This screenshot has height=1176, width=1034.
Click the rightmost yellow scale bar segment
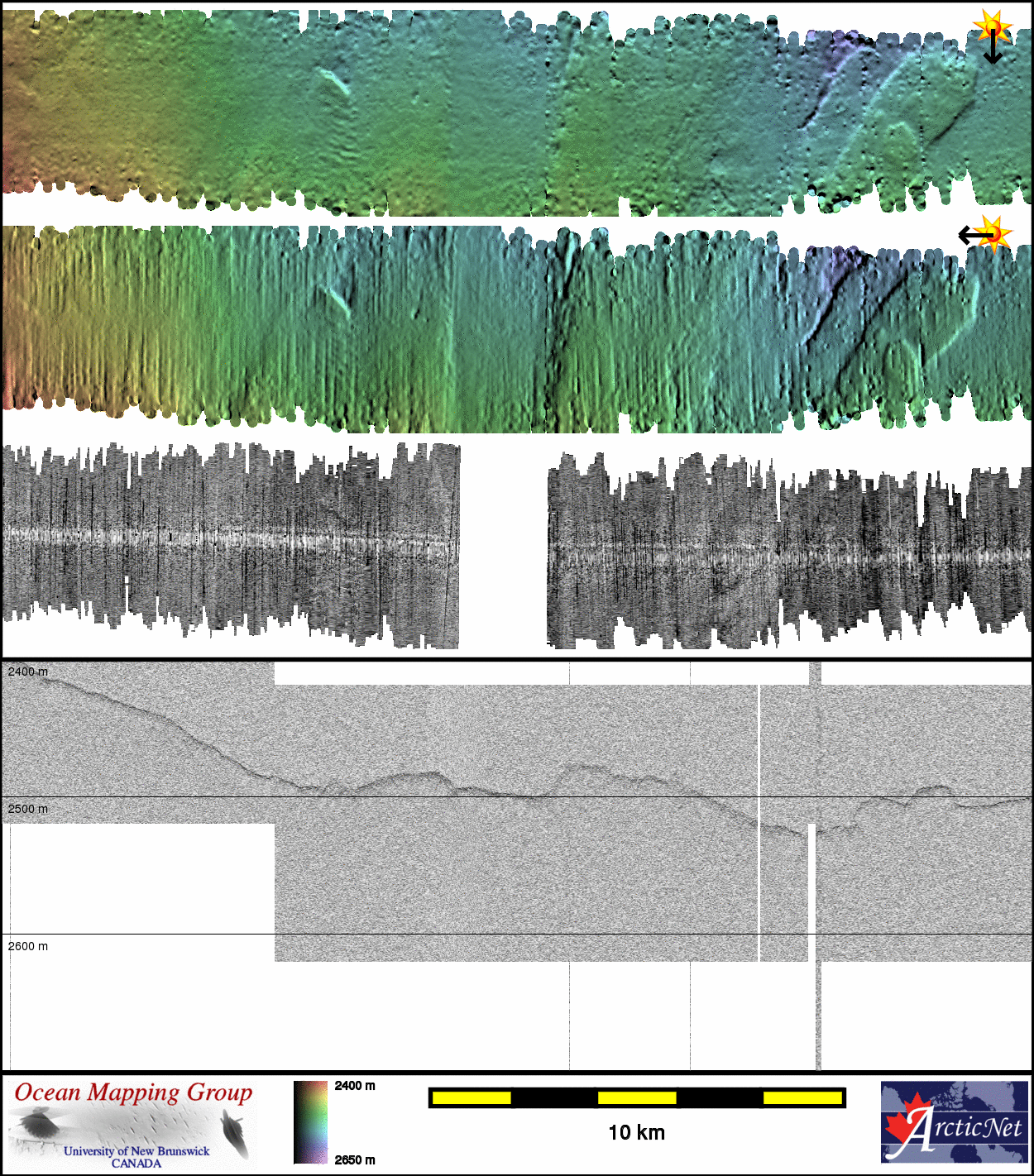pos(802,1097)
